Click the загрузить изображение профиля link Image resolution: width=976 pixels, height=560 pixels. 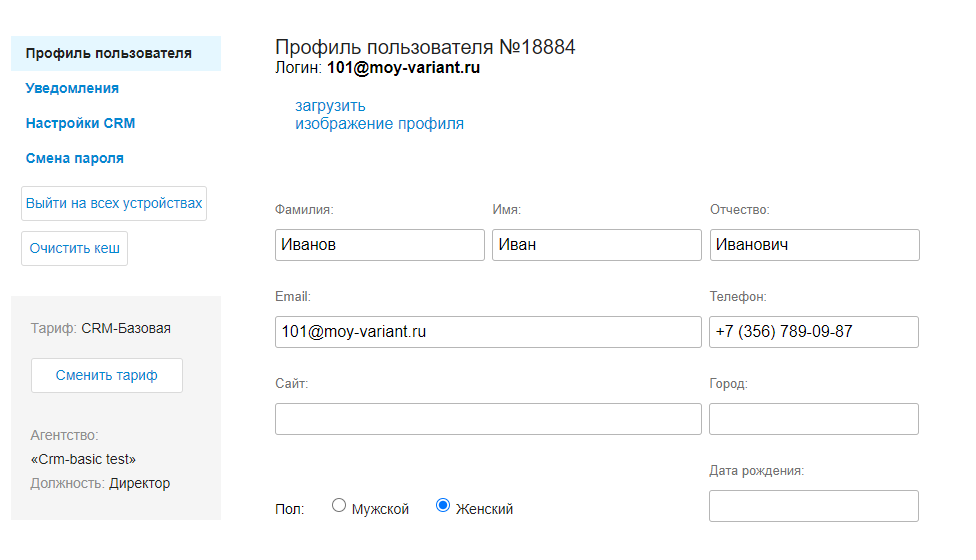tap(379, 115)
